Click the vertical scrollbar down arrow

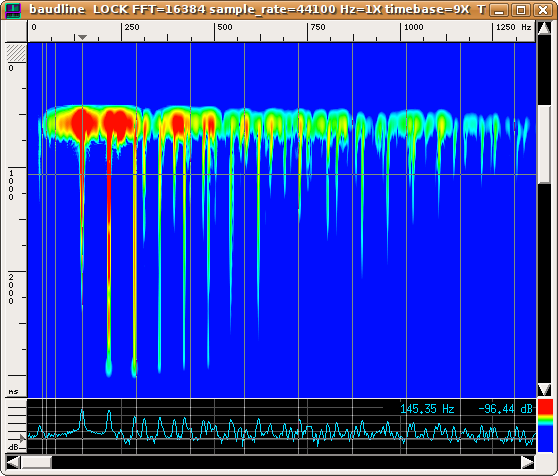pyautogui.click(x=544, y=390)
